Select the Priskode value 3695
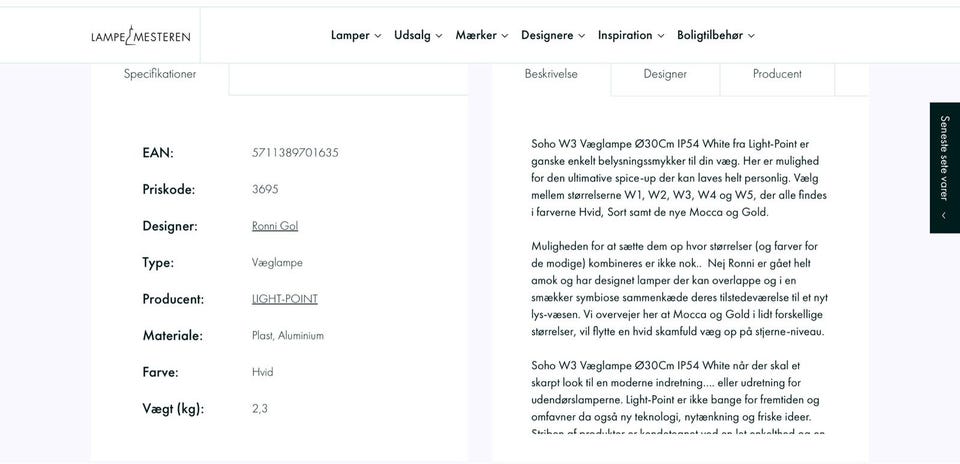This screenshot has height=464, width=960. click(x=265, y=189)
